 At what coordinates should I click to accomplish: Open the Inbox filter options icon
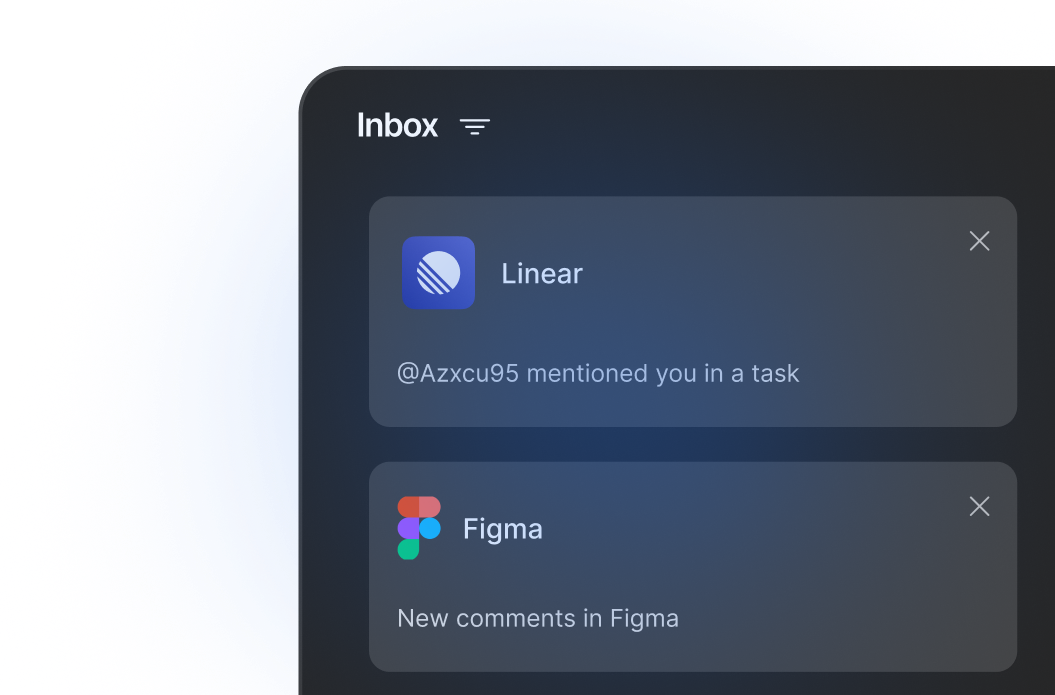475,126
